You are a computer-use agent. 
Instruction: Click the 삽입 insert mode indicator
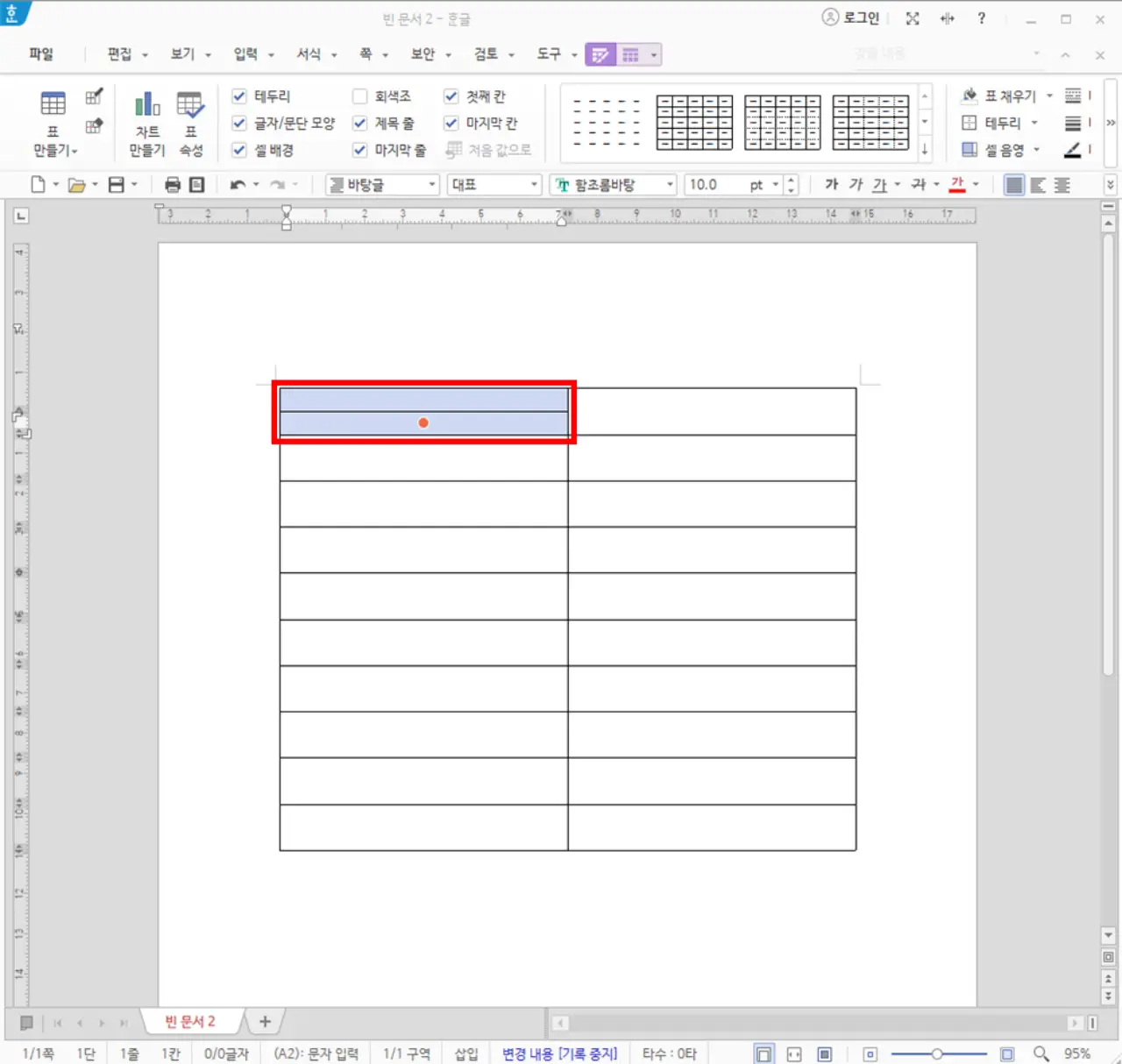tap(466, 1053)
